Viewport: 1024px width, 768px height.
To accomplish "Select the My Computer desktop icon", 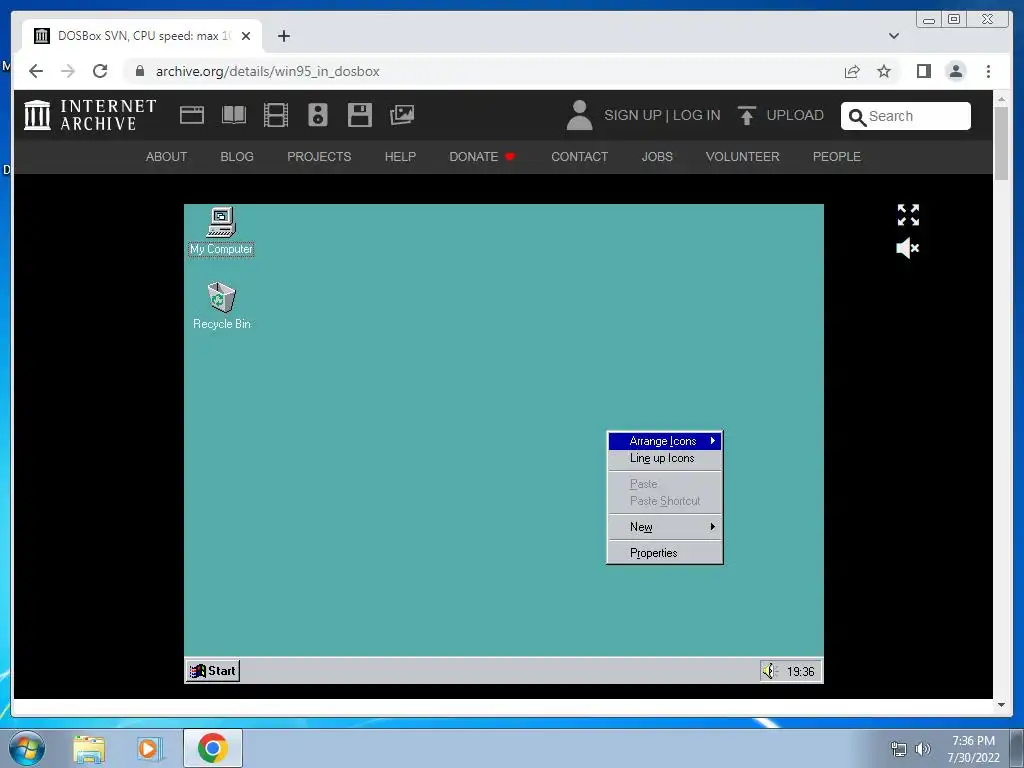I will [221, 231].
